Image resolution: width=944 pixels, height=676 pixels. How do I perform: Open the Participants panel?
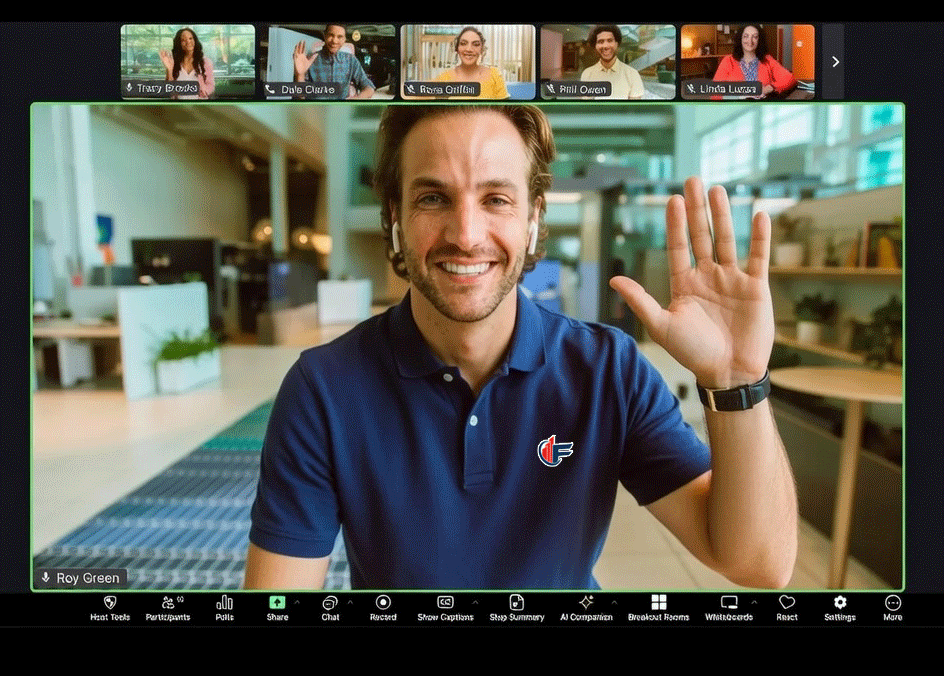pyautogui.click(x=168, y=608)
